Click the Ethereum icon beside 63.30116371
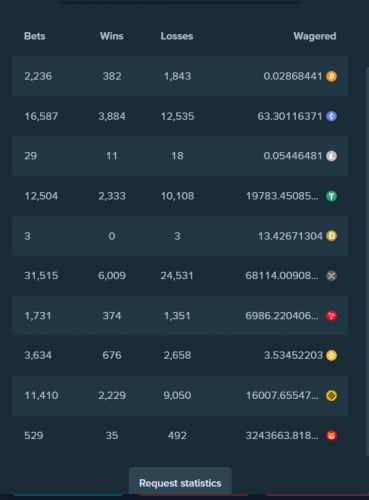The image size is (369, 500). pos(331,116)
